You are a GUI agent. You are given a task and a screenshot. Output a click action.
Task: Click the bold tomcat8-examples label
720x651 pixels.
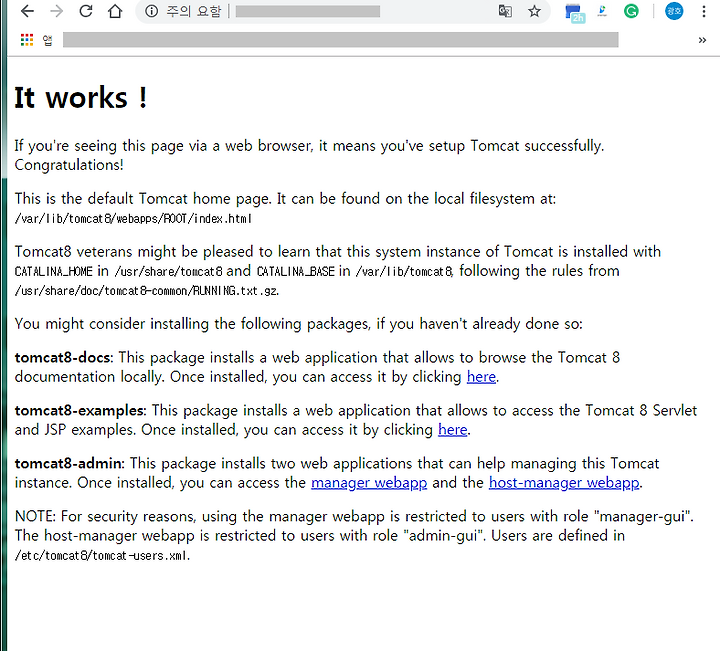tap(80, 410)
